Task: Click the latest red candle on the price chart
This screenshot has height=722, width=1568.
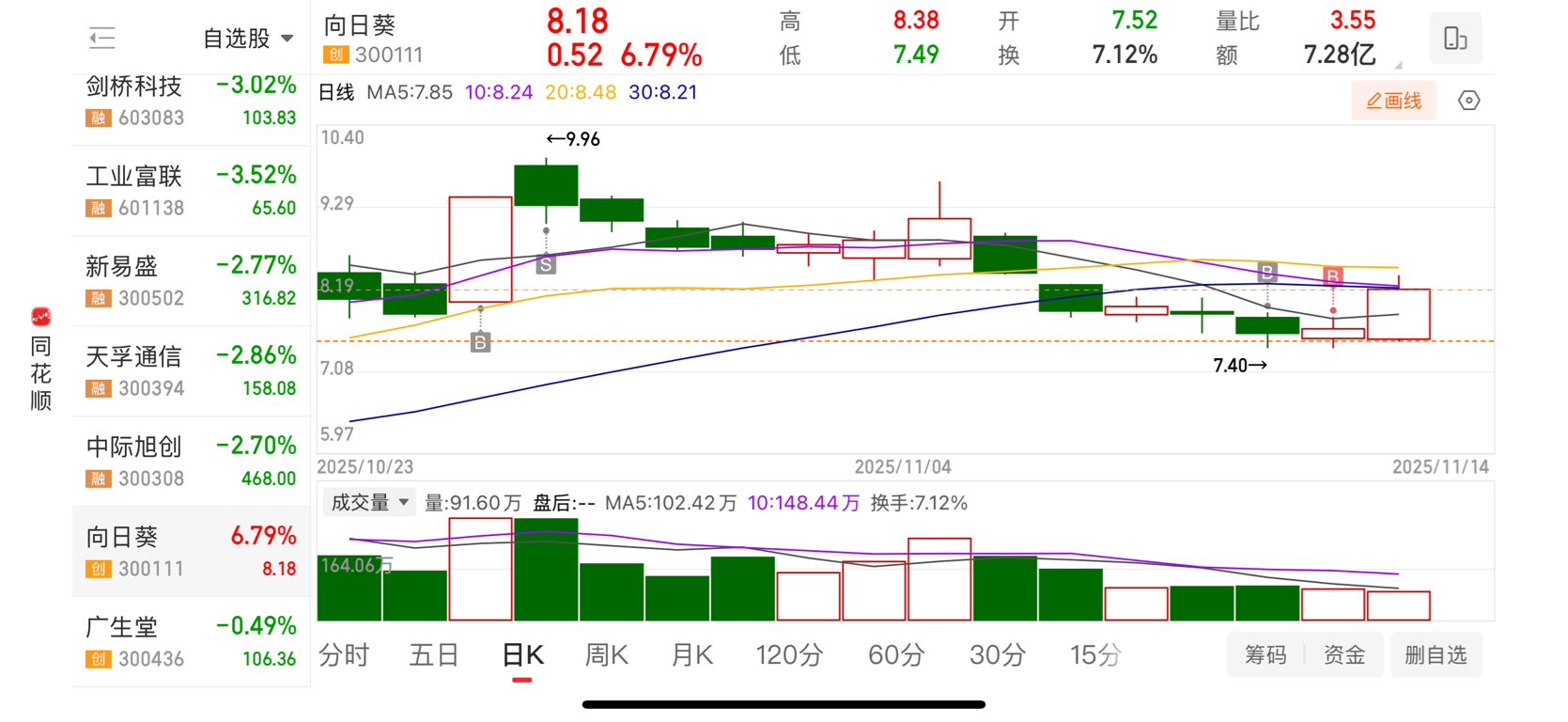Action: tap(1399, 314)
